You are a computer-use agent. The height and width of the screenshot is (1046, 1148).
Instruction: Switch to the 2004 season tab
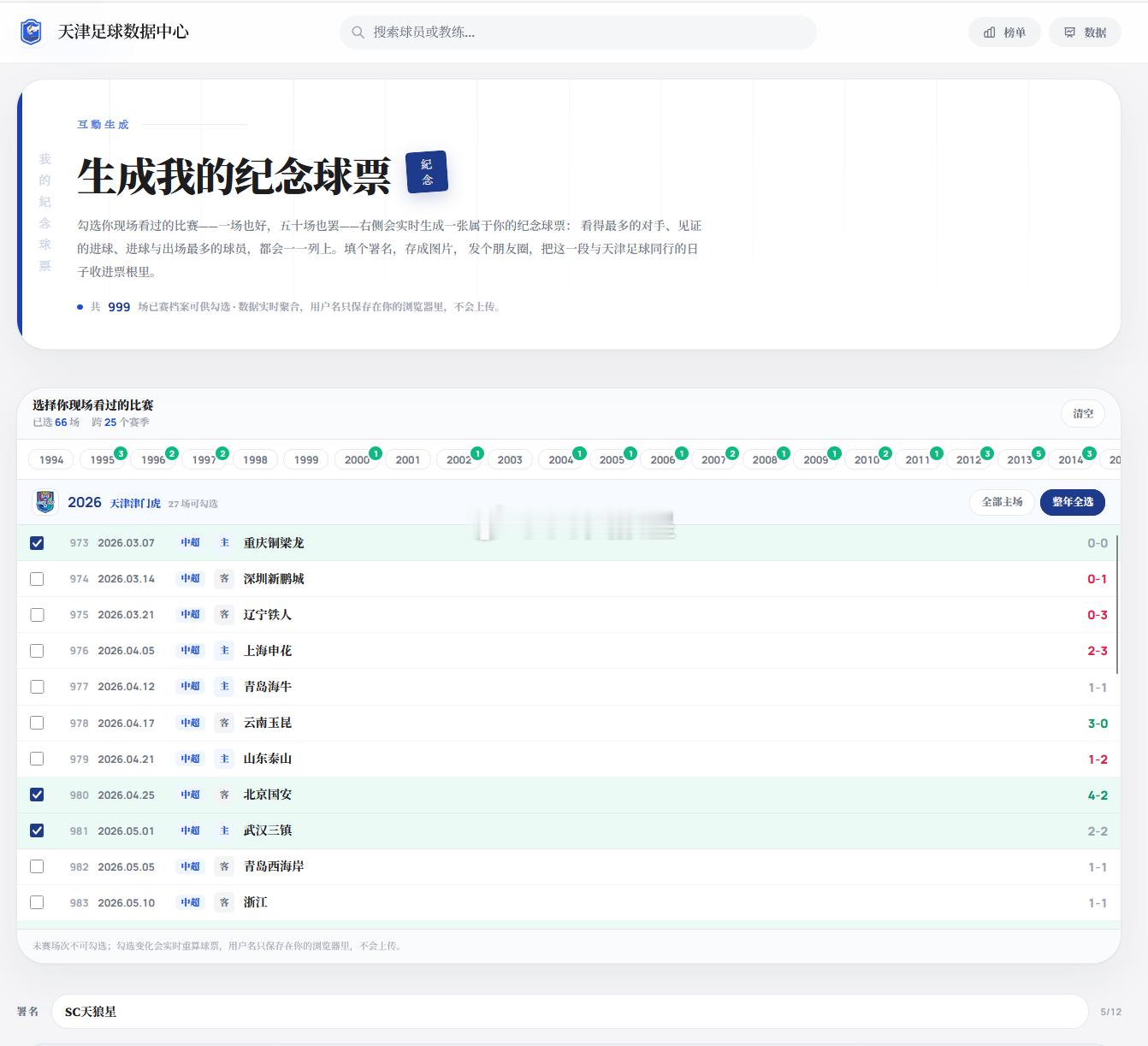(561, 459)
